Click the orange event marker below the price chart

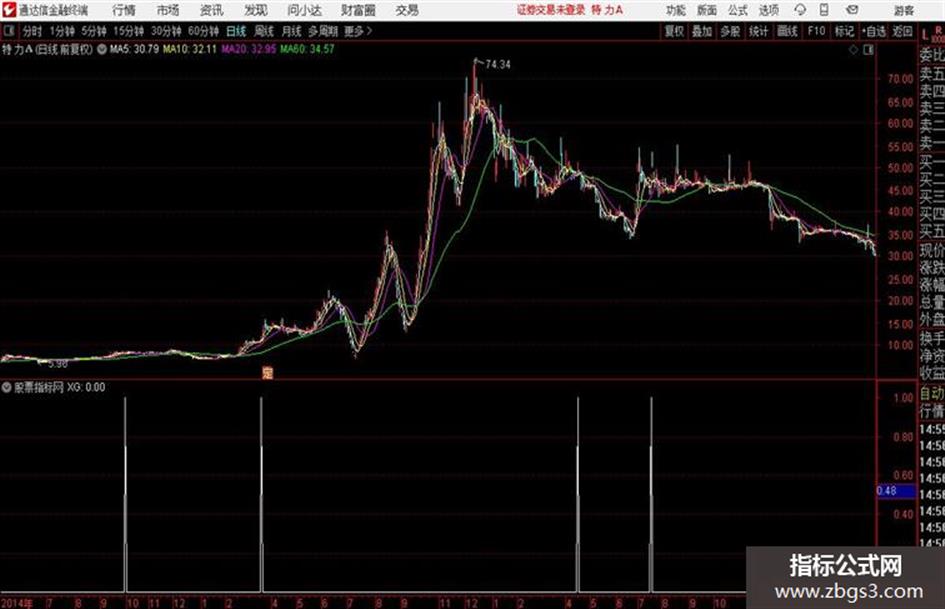[268, 373]
